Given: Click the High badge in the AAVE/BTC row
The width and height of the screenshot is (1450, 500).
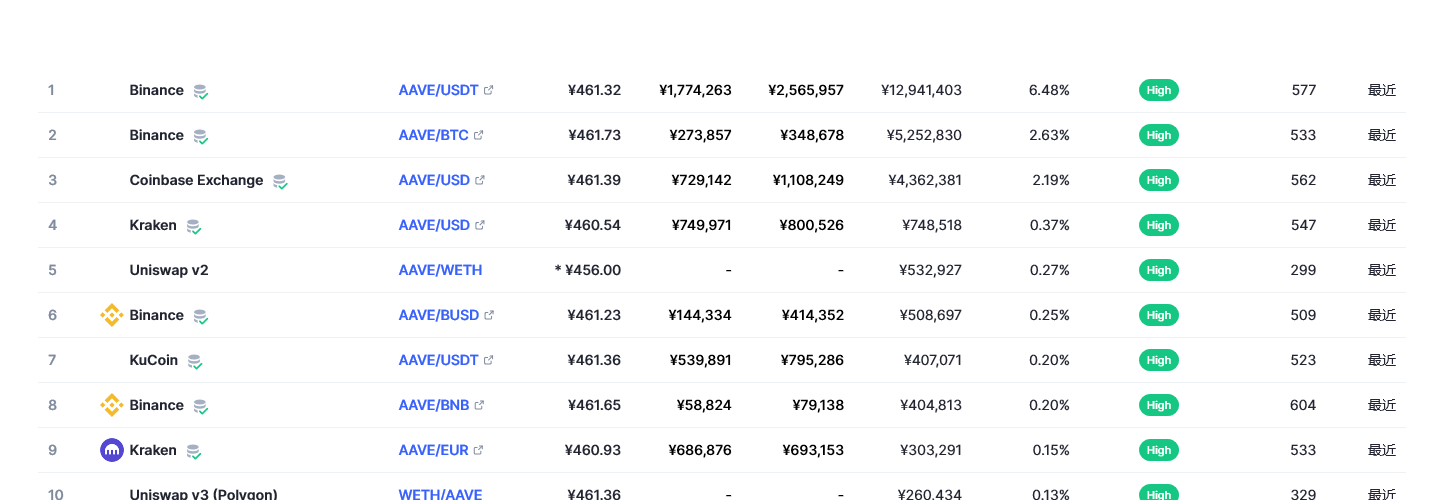Looking at the screenshot, I should point(1158,135).
